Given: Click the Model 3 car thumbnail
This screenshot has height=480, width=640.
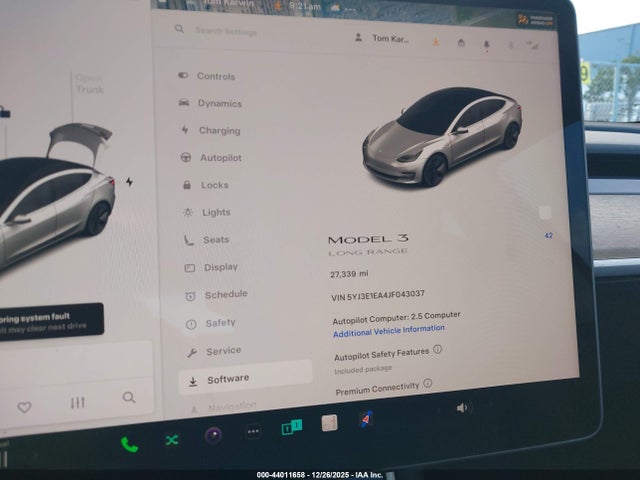Looking at the screenshot, I should click(x=442, y=136).
